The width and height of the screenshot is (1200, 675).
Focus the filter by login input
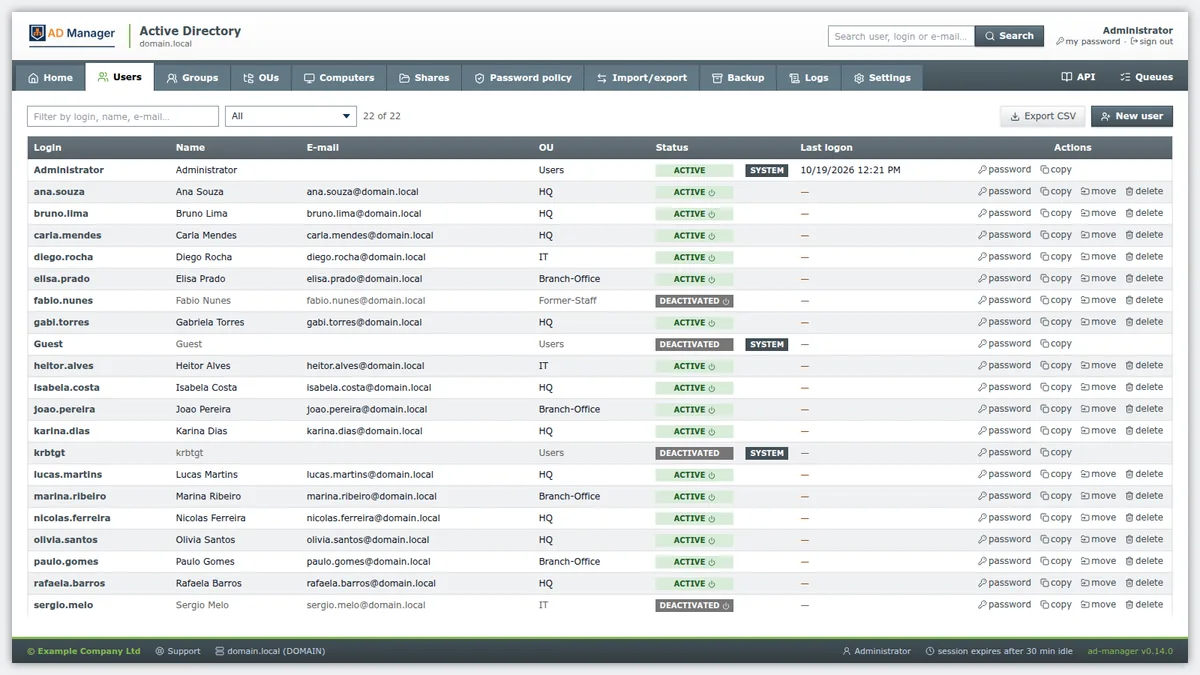pos(123,116)
